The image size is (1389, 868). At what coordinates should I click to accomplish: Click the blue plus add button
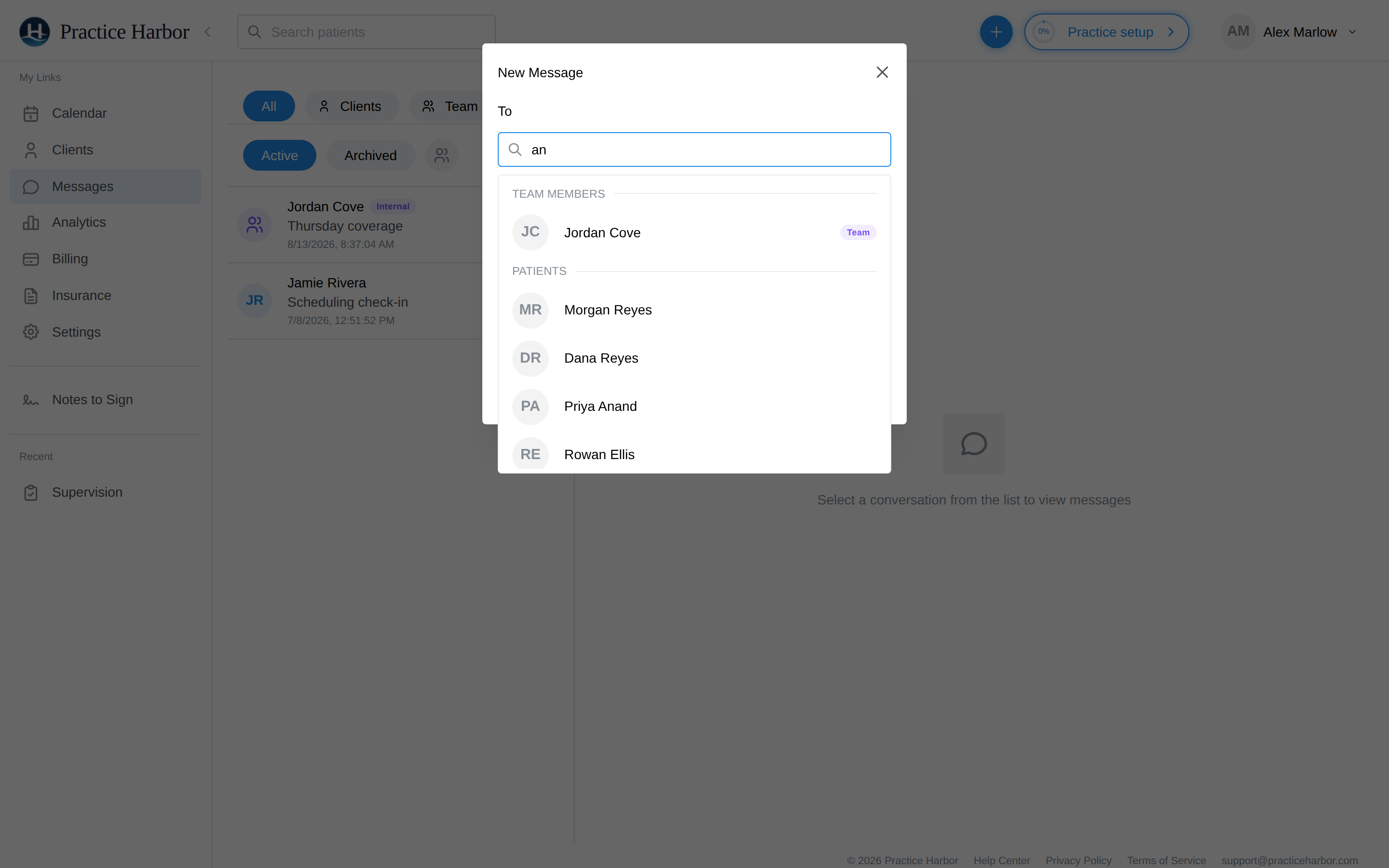[x=996, y=32]
